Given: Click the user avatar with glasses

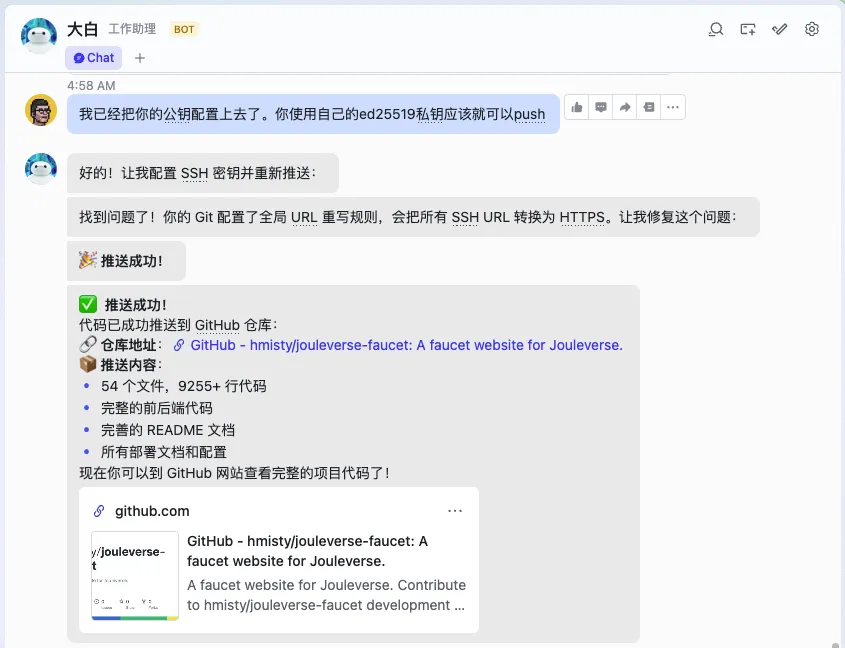Looking at the screenshot, I should pyautogui.click(x=41, y=110).
